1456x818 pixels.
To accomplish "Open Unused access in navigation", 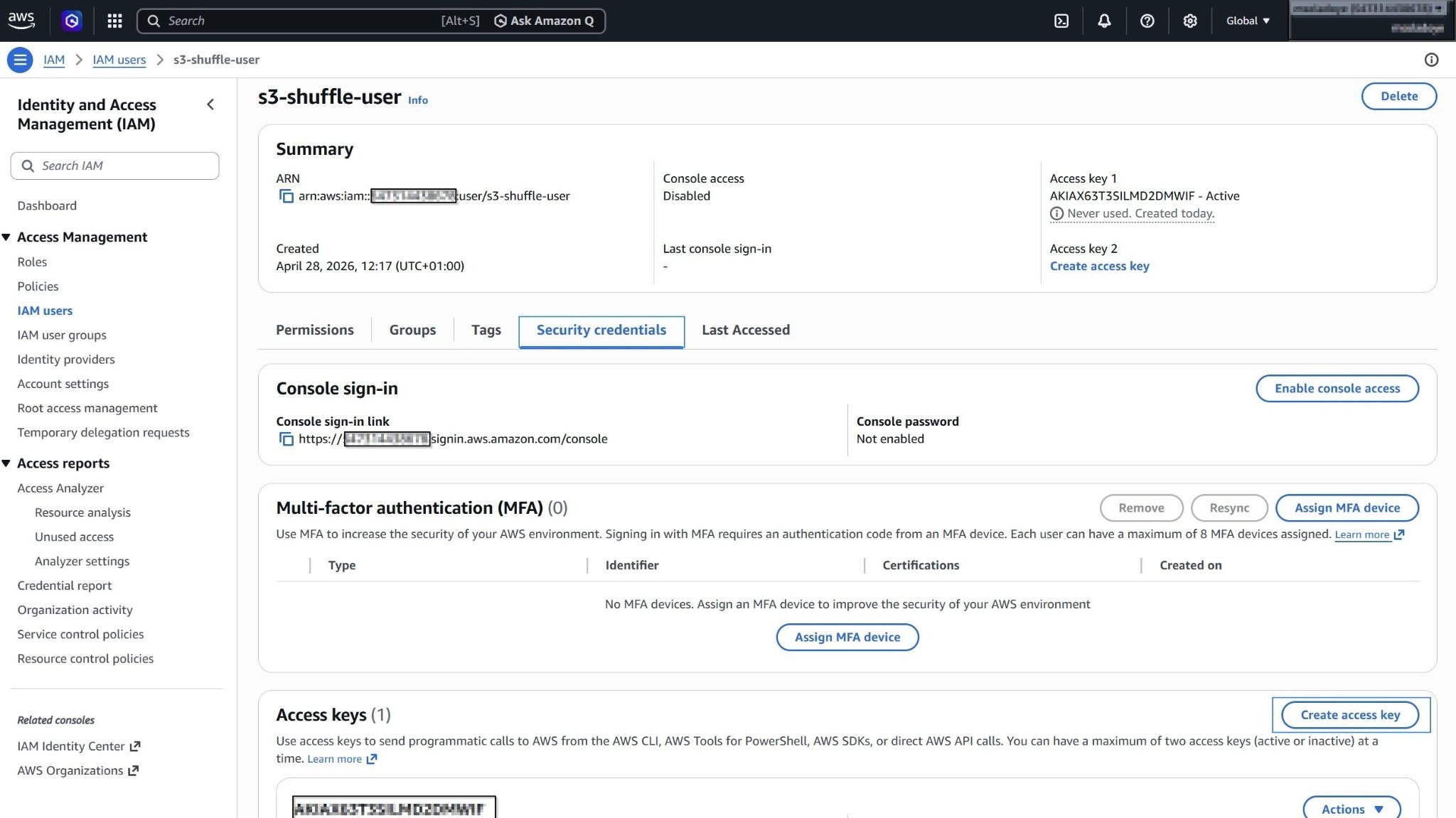I will tap(74, 537).
